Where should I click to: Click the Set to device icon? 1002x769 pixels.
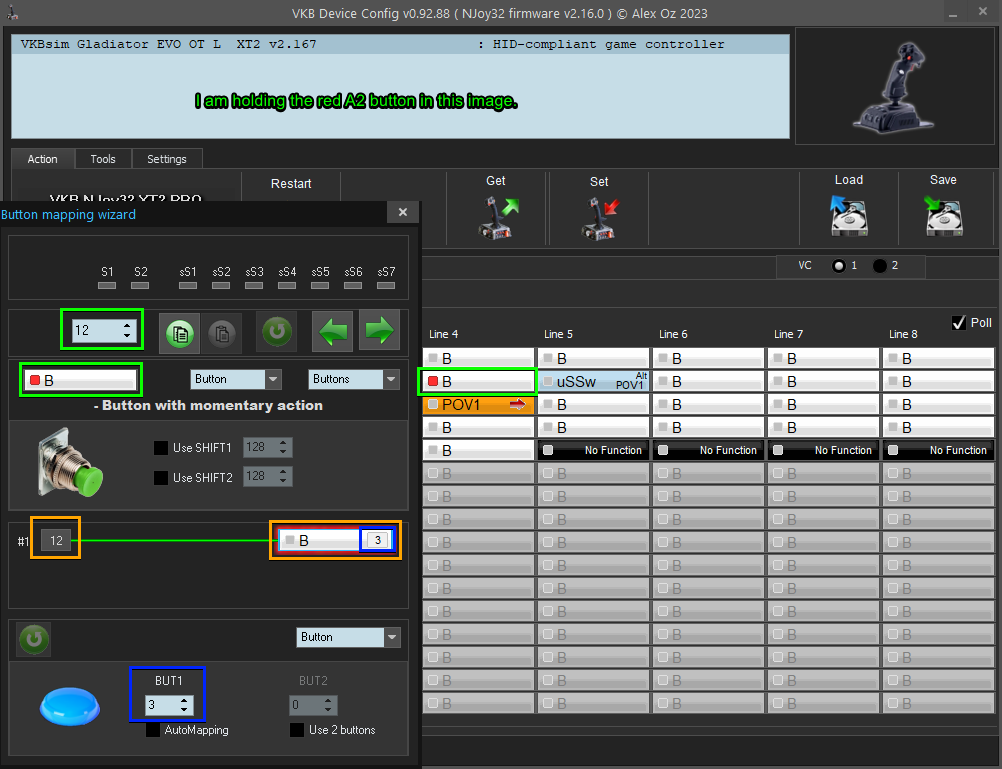click(599, 216)
